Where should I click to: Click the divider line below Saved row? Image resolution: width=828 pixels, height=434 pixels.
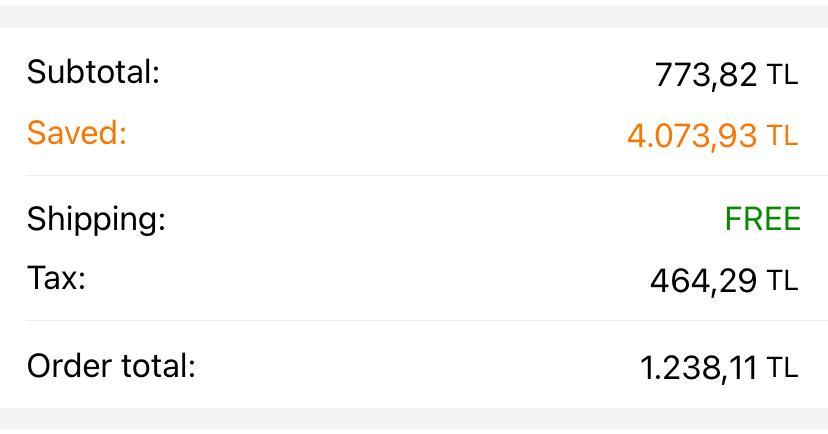tap(414, 176)
